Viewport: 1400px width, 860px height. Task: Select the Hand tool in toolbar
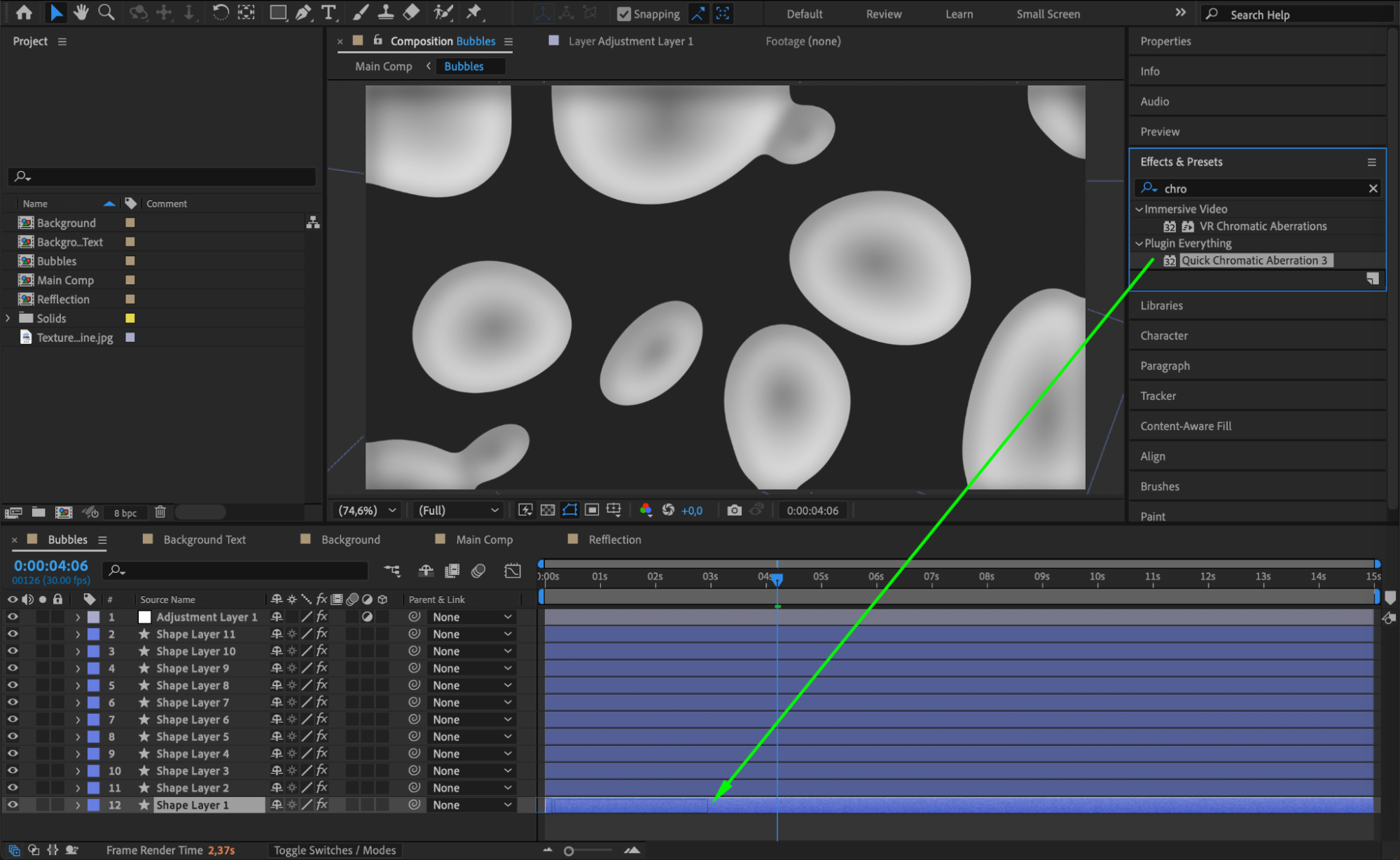pyautogui.click(x=81, y=12)
